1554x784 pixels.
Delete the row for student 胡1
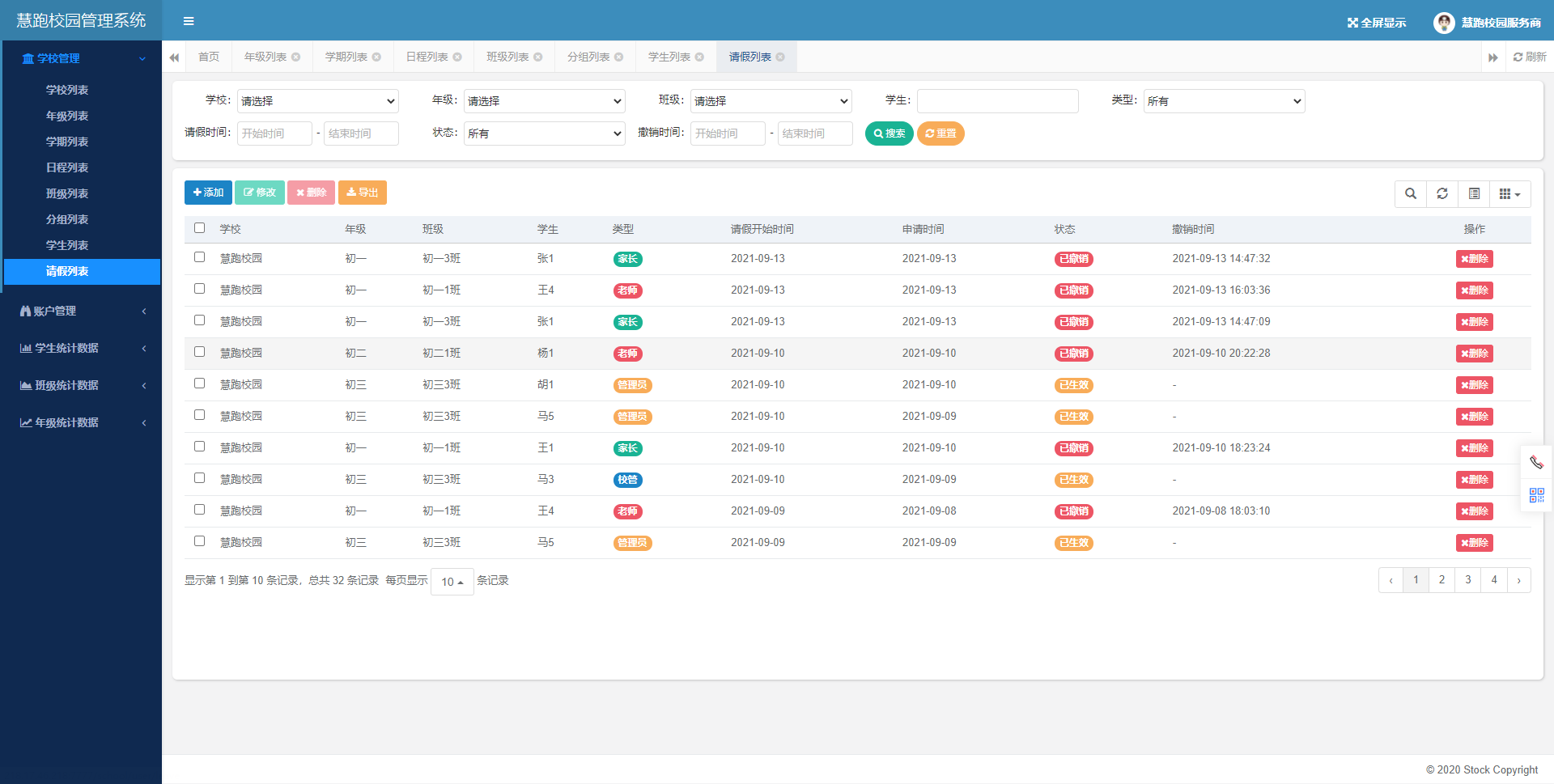(x=1474, y=385)
